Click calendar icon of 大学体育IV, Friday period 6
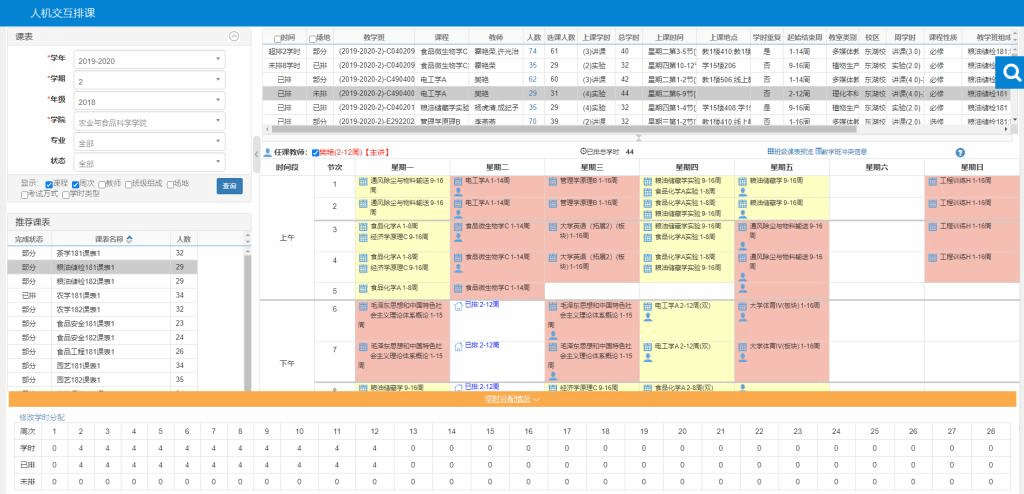The width and height of the screenshot is (1024, 494). 743,306
